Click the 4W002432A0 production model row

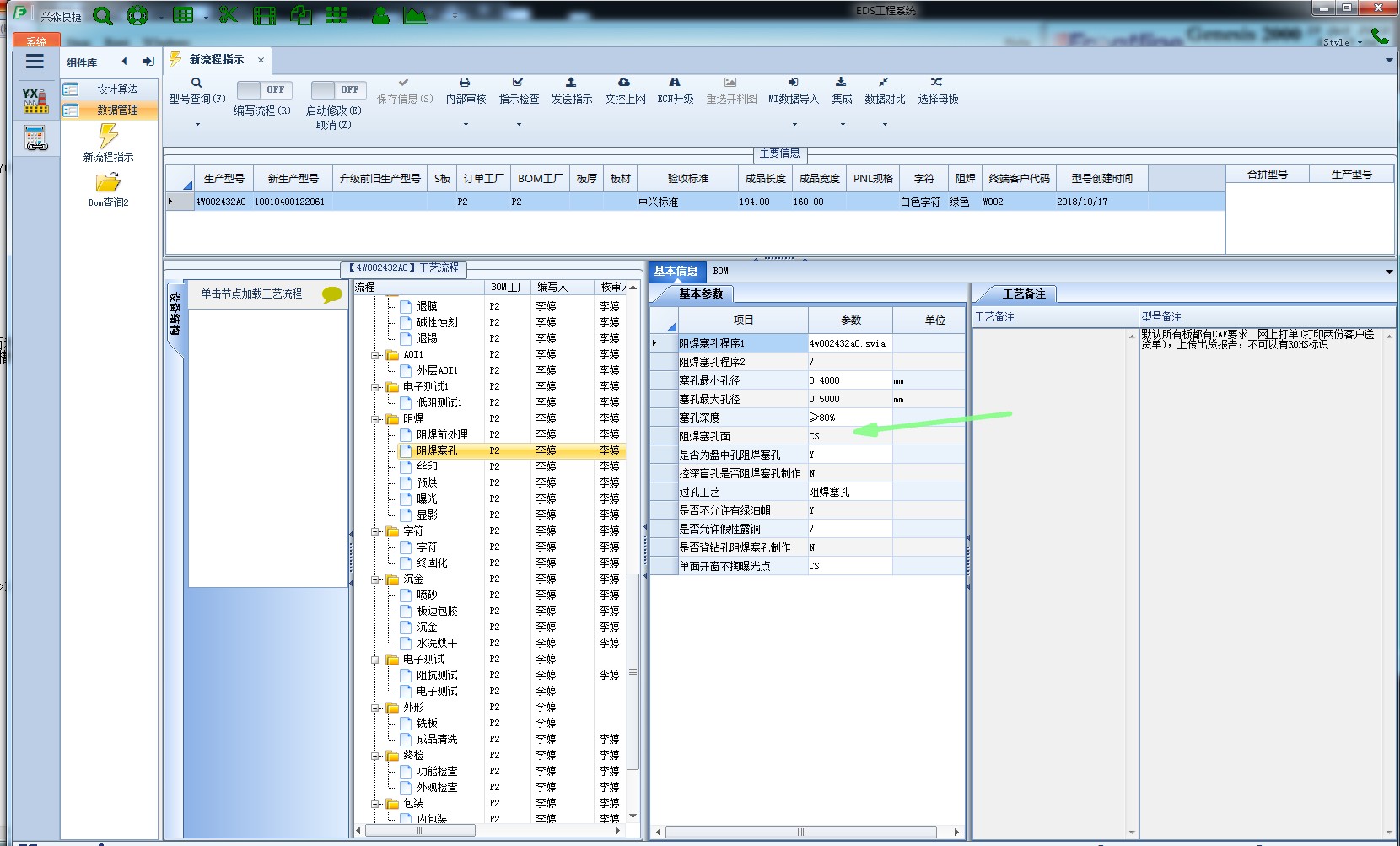click(x=695, y=202)
